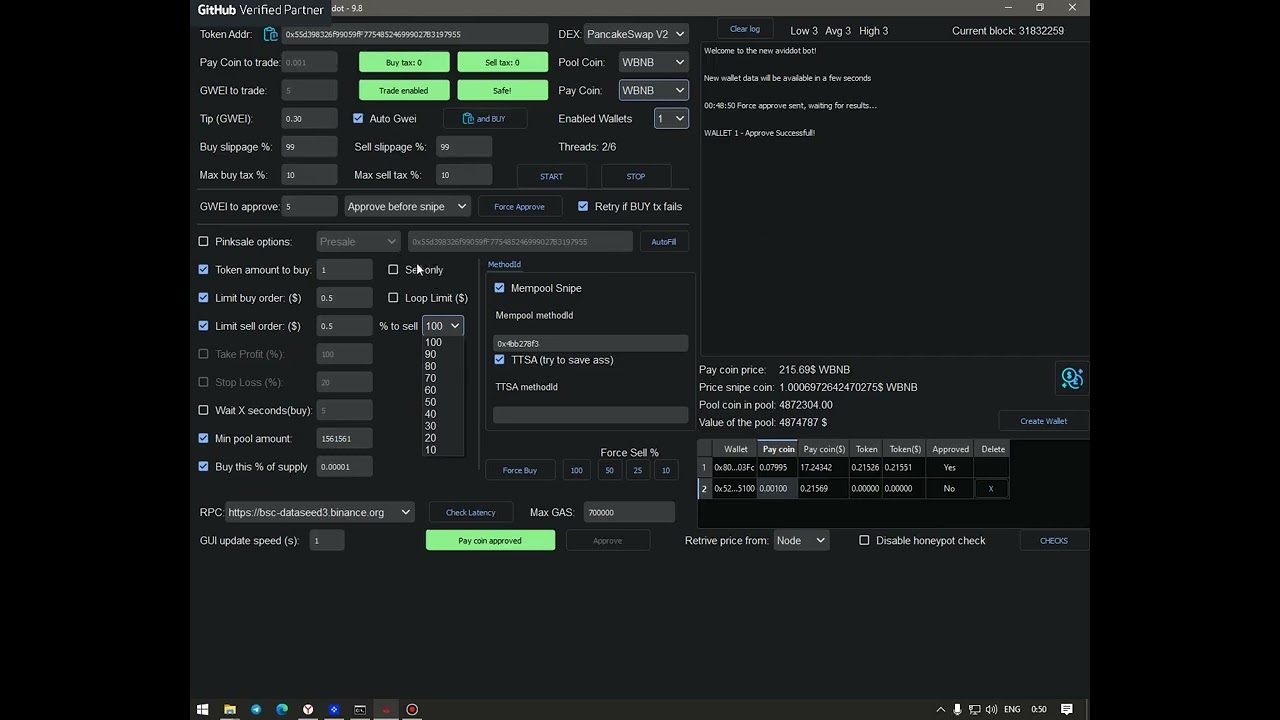Click the microphone tray icon
Screen dimensions: 1280x720
pos(957,709)
